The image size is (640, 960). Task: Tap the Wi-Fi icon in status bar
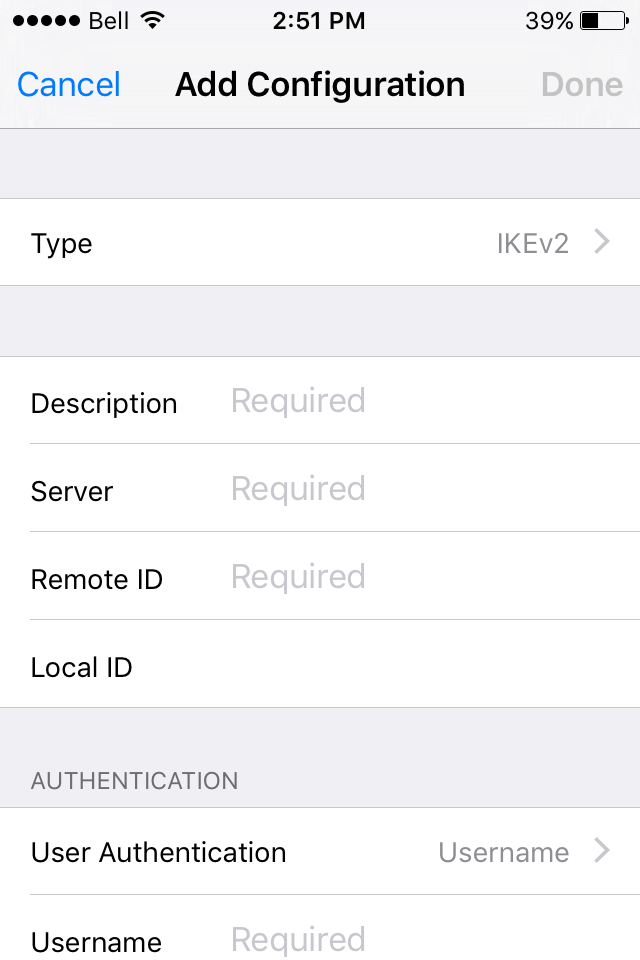(152, 20)
